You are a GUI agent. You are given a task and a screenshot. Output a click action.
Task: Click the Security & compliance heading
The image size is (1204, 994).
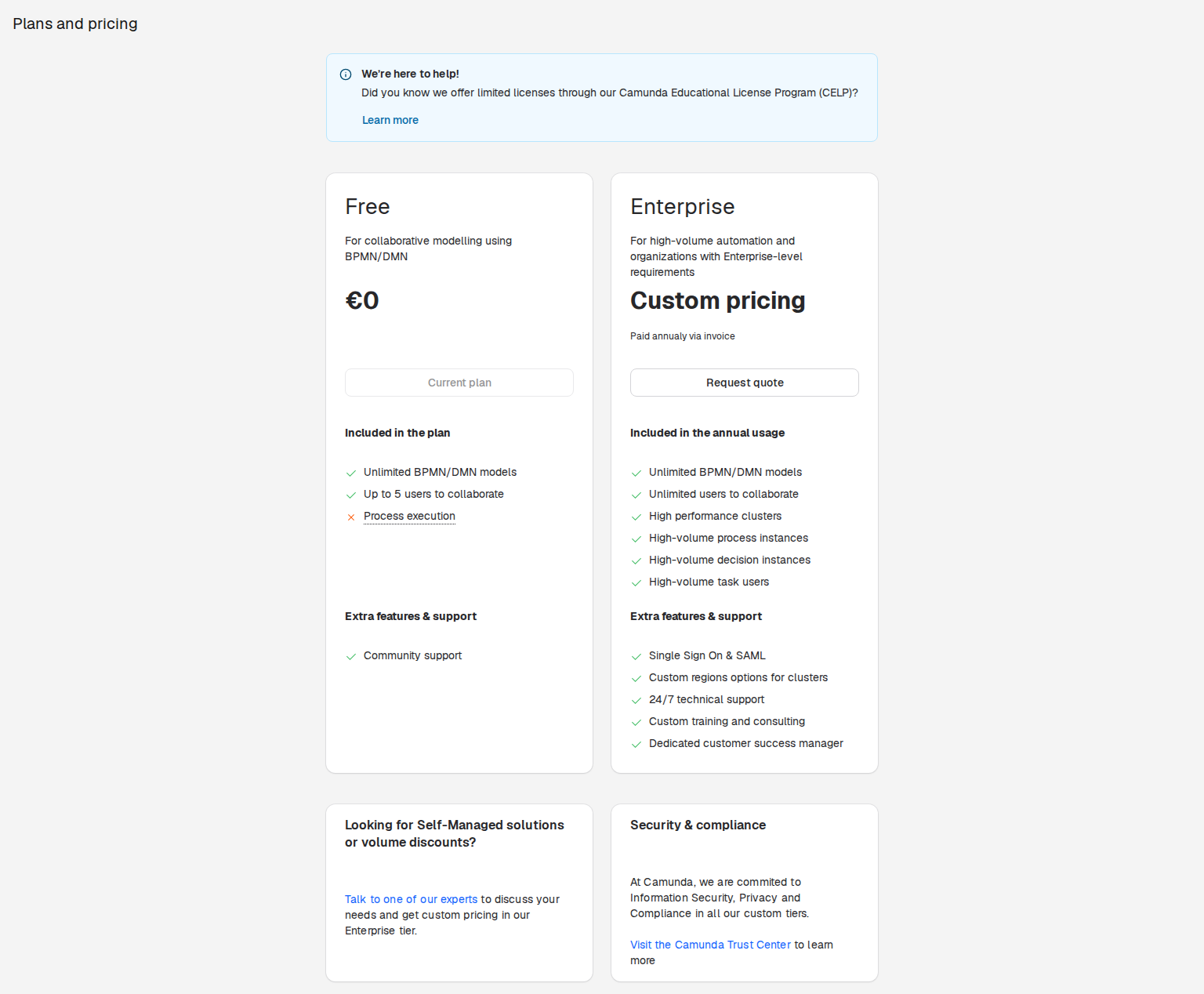pos(698,825)
